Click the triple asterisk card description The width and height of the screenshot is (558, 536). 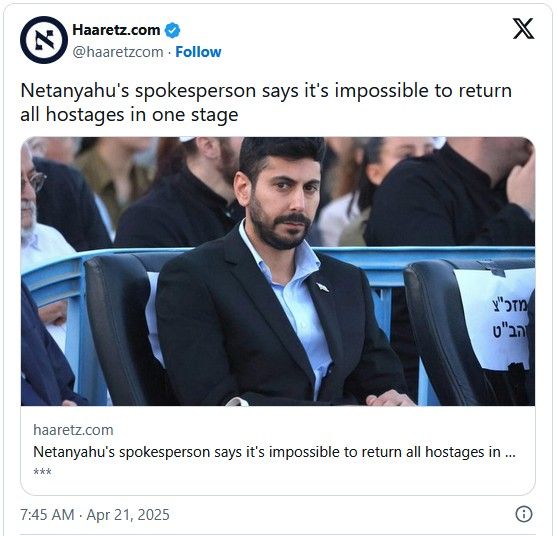(42, 472)
